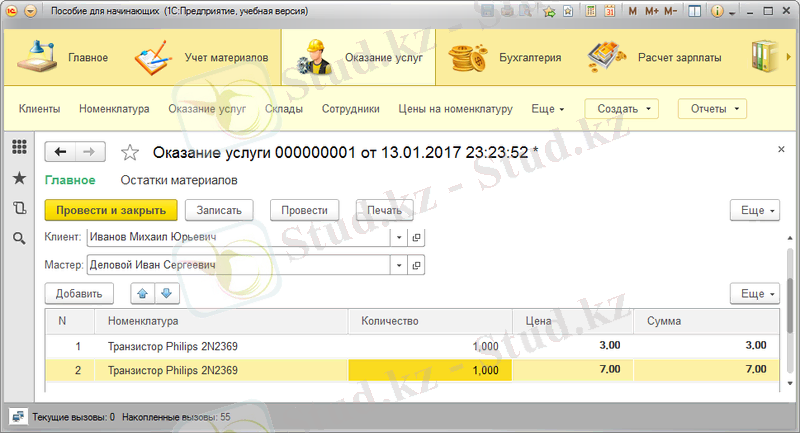
Task: Click the Добавить row button
Action: tap(79, 294)
